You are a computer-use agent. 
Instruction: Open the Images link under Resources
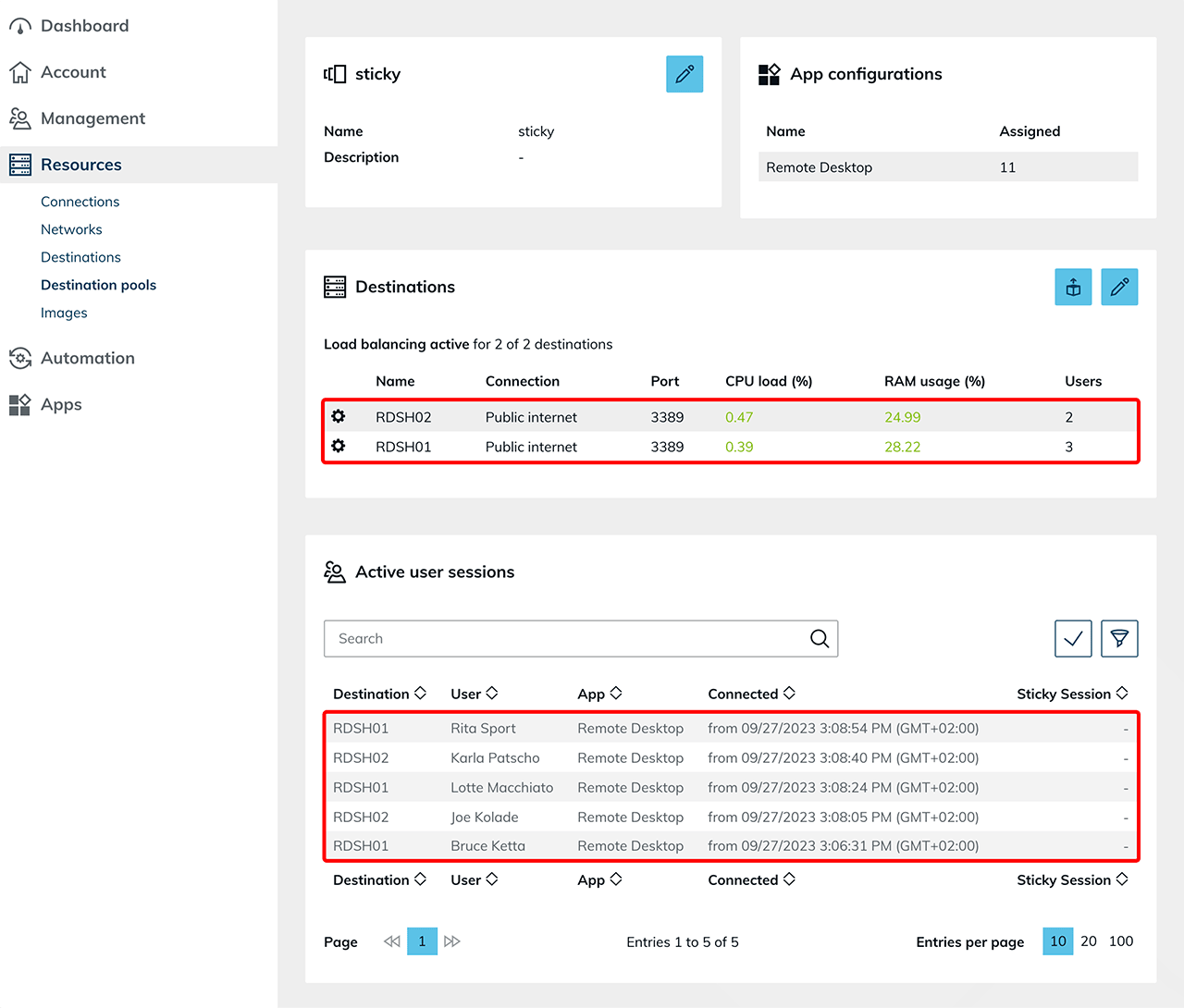coord(64,313)
